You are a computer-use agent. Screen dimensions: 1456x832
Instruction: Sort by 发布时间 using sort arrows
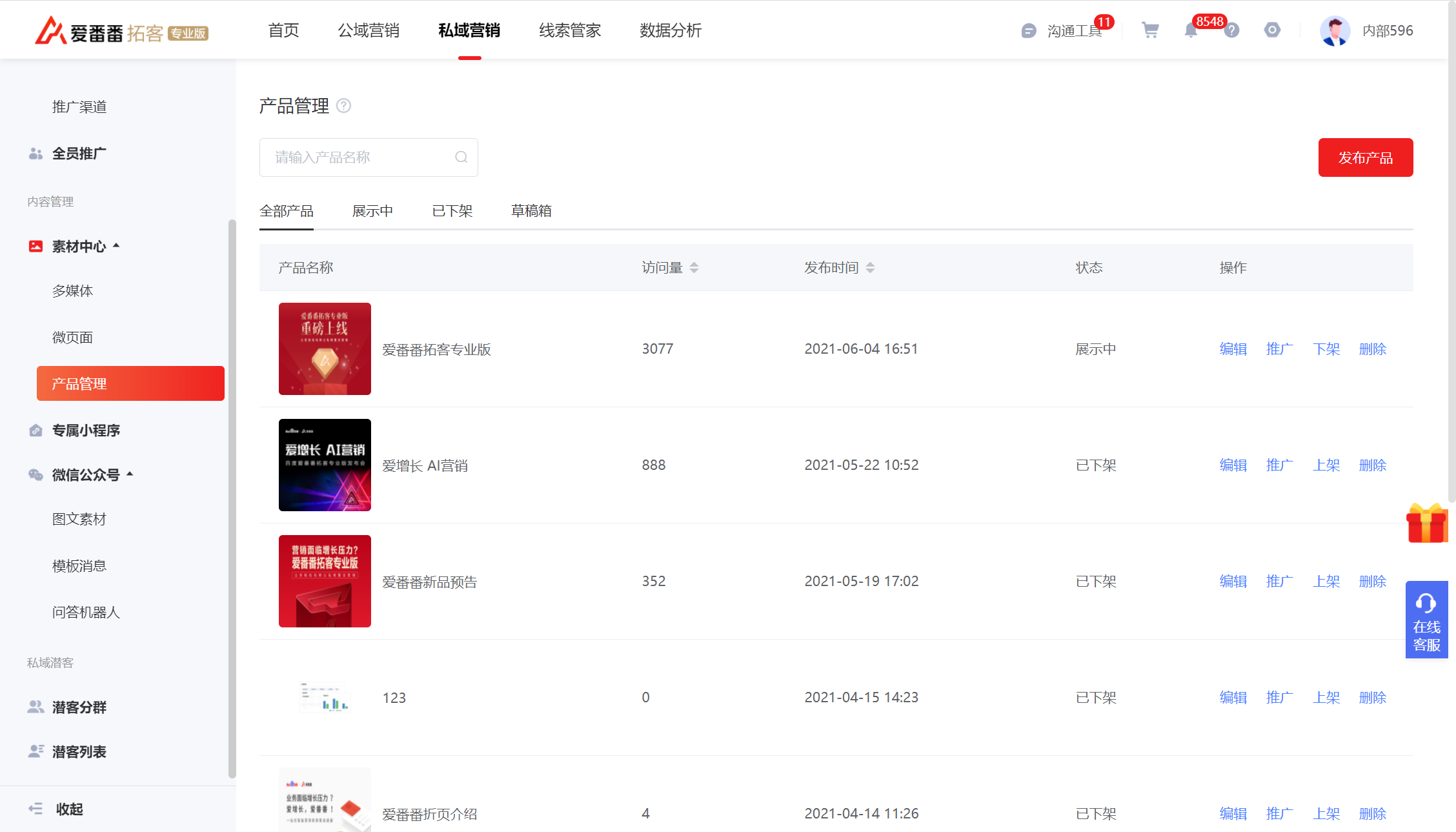tap(870, 267)
